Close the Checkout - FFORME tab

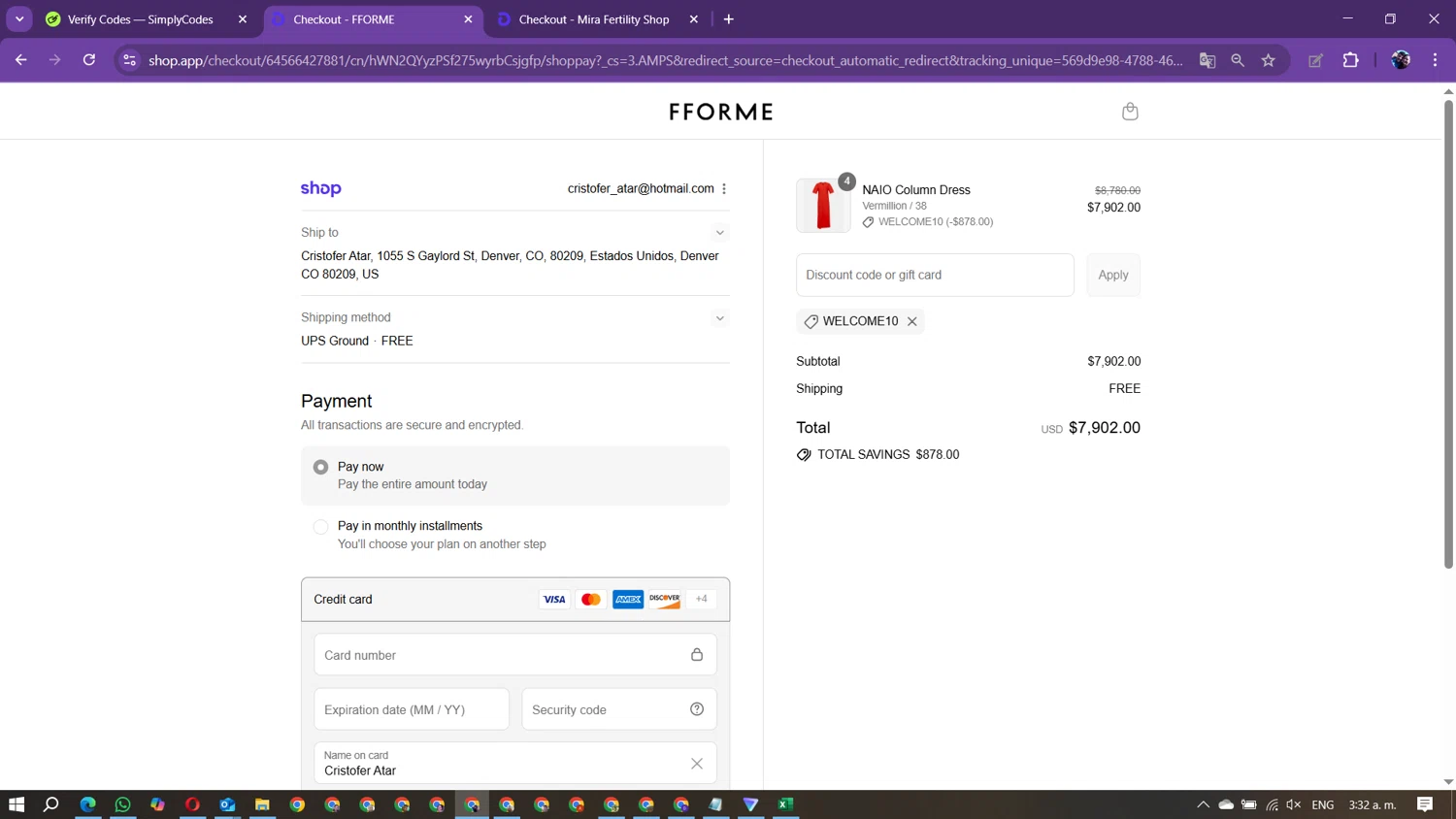pos(468,19)
